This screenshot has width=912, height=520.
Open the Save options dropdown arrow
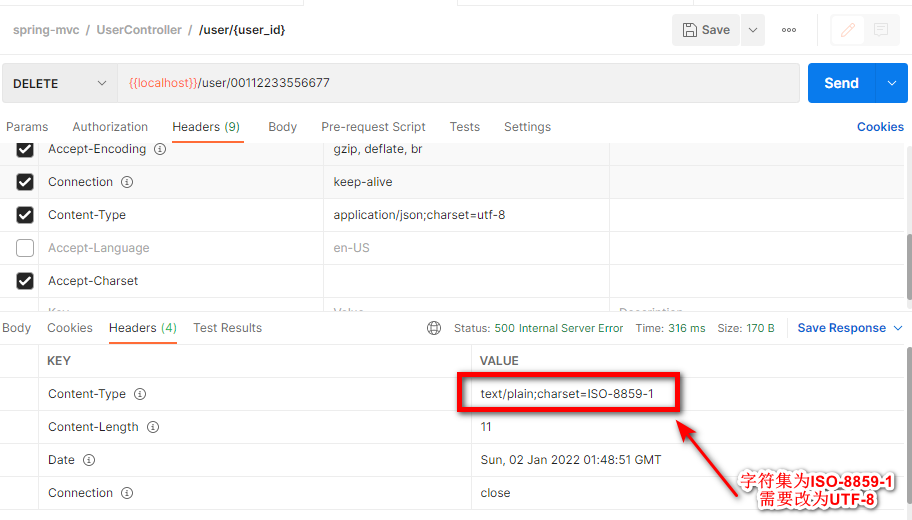753,30
